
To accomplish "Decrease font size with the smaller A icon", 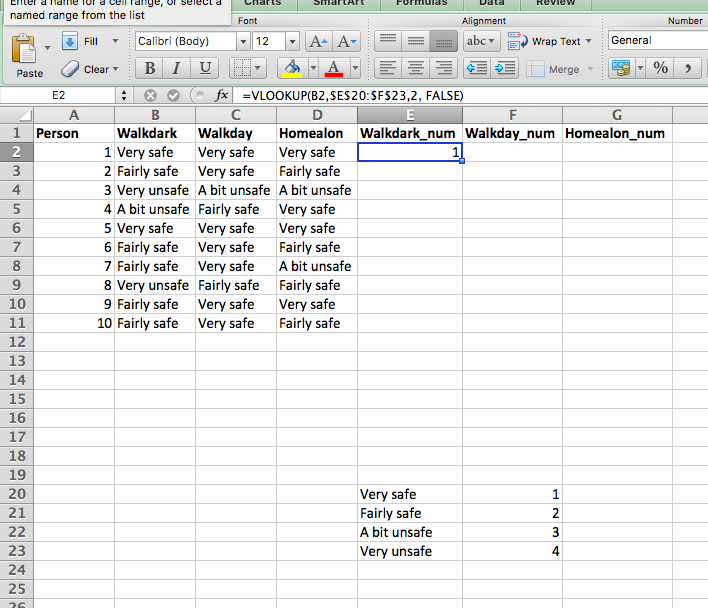I will tap(347, 42).
